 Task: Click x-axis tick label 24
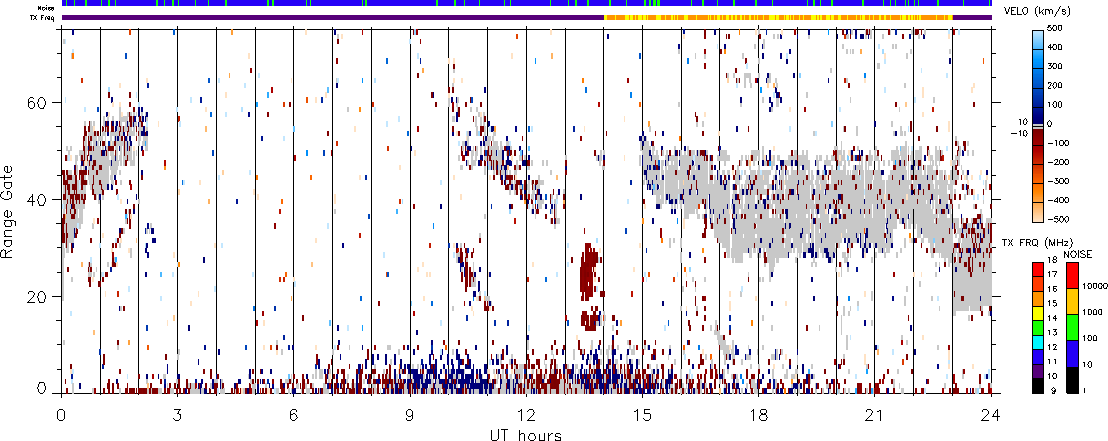(x=991, y=414)
